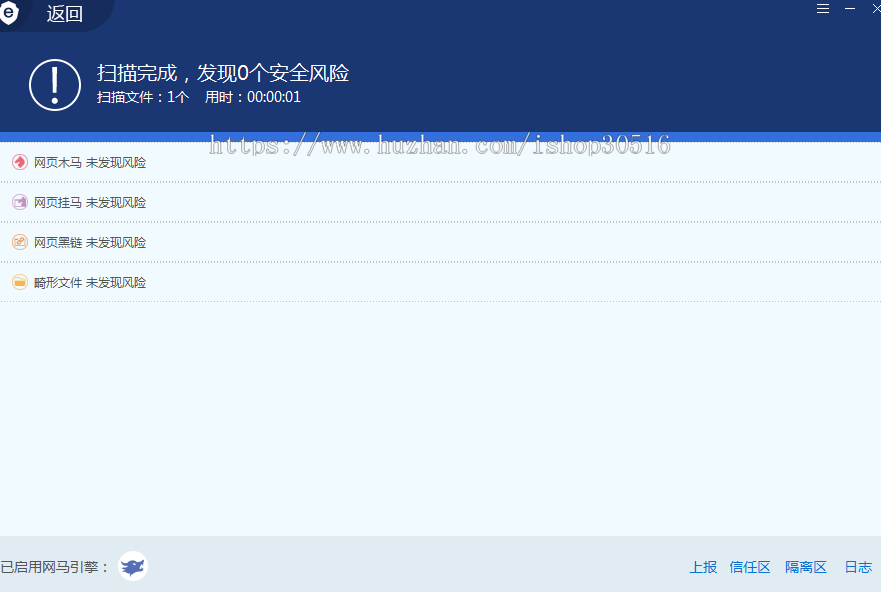This screenshot has width=881, height=592.
Task: Open the 隔离区 quarantine zone
Action: tap(806, 566)
